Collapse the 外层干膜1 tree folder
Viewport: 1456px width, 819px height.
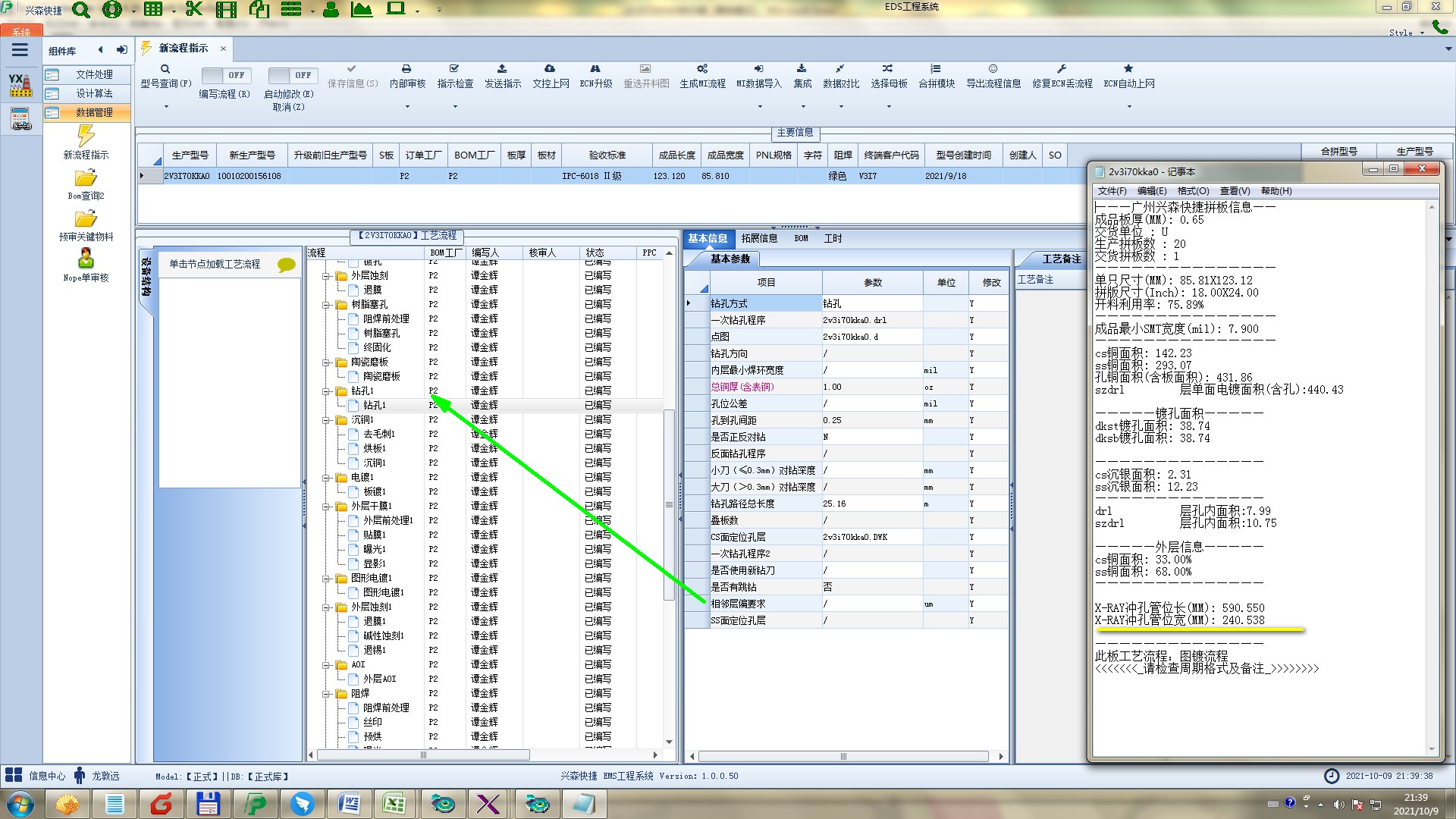point(326,507)
